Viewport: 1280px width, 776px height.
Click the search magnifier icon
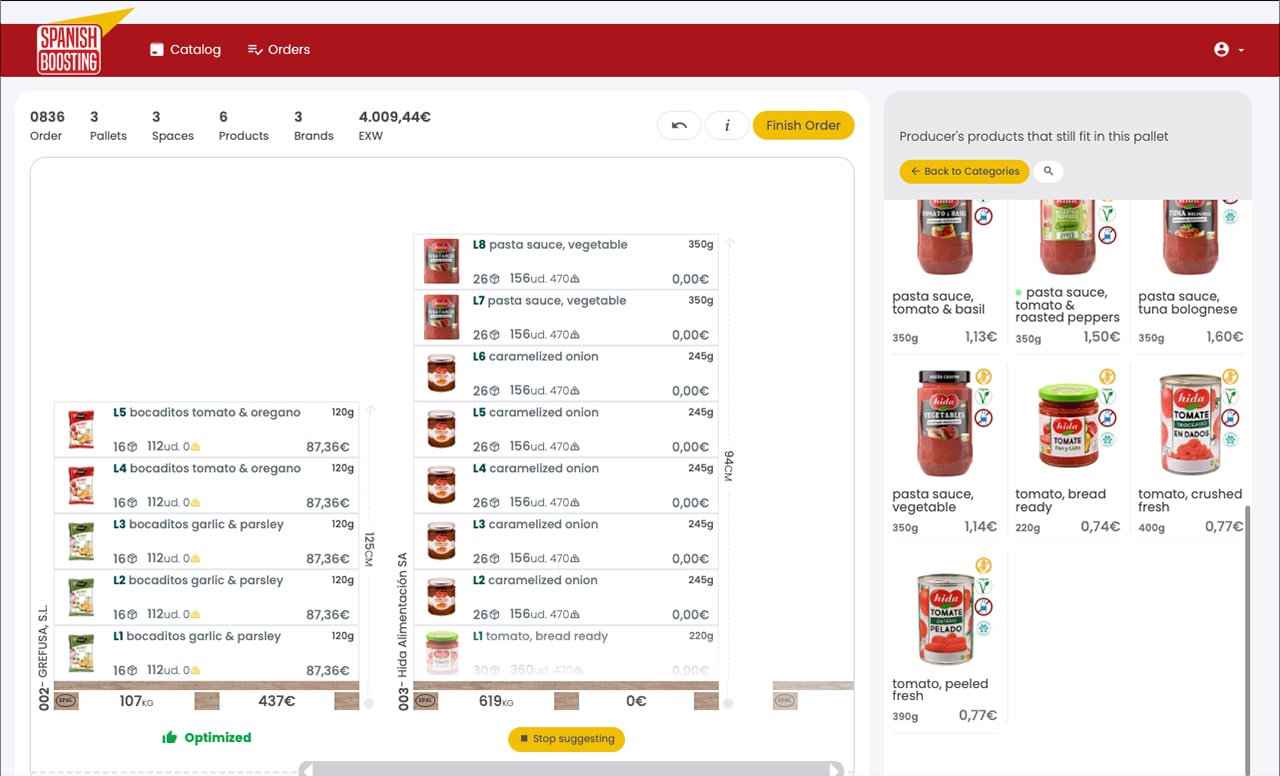point(1048,171)
